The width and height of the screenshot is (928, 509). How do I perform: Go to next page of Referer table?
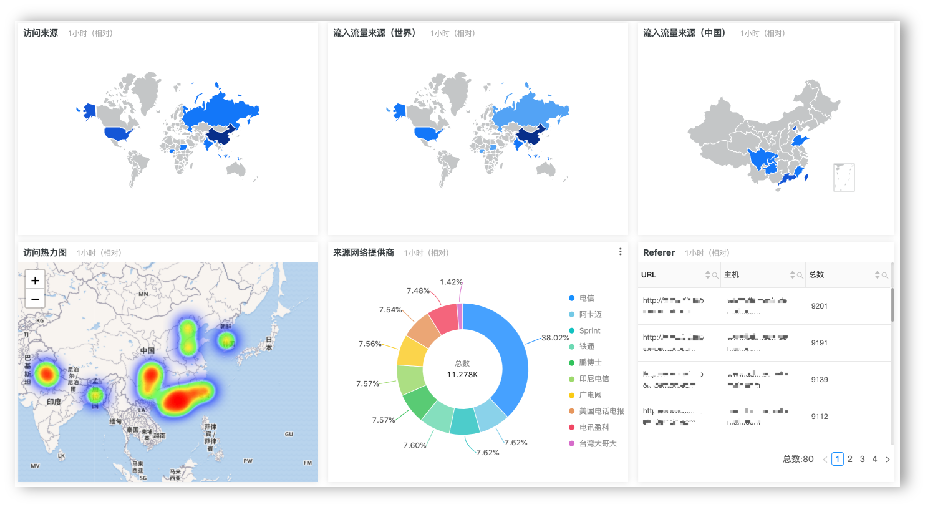click(x=887, y=459)
